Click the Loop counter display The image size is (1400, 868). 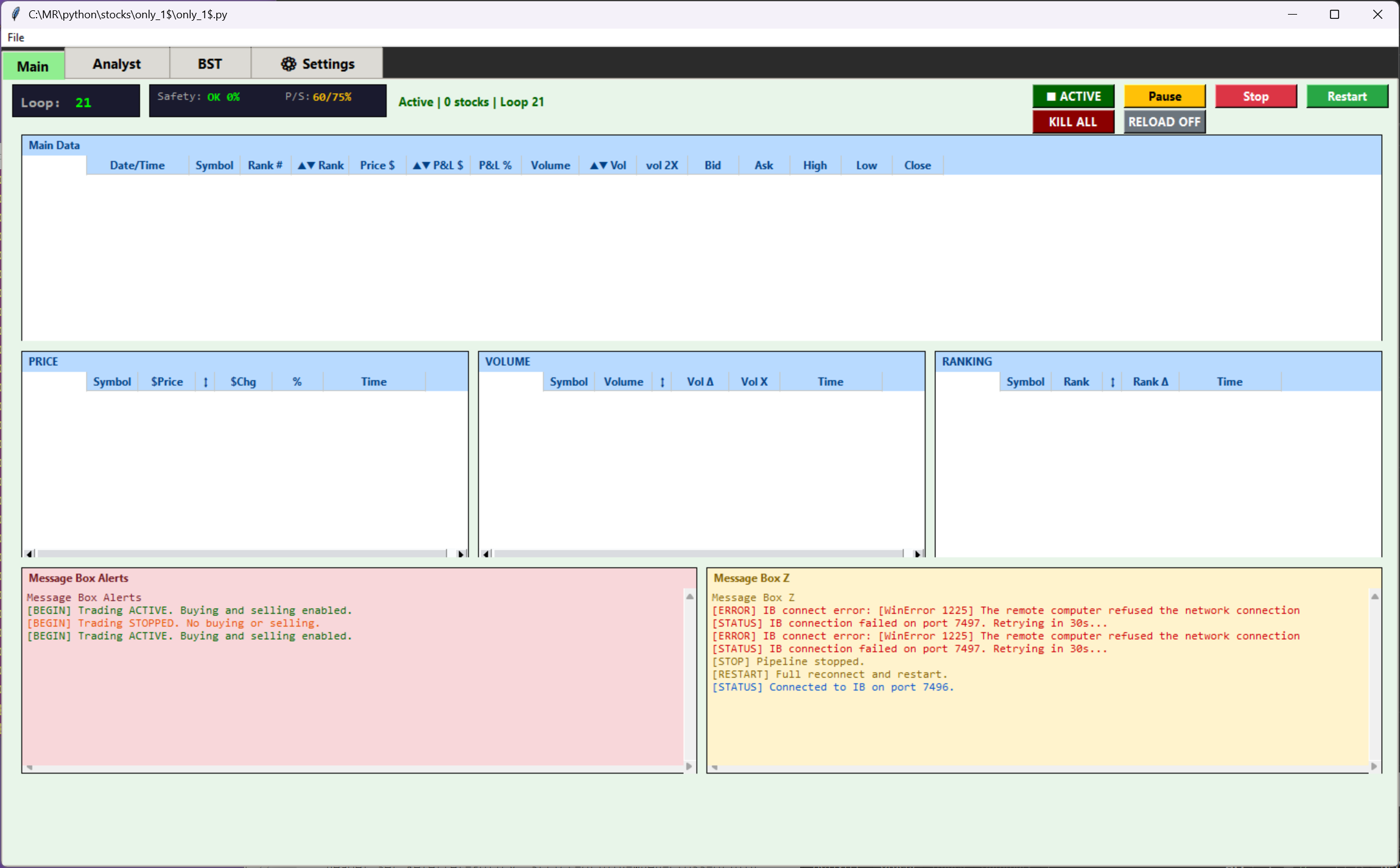point(76,101)
